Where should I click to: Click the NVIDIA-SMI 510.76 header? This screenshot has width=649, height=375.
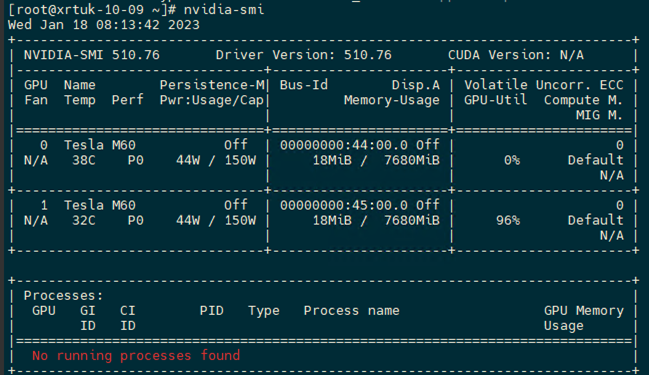[91, 55]
